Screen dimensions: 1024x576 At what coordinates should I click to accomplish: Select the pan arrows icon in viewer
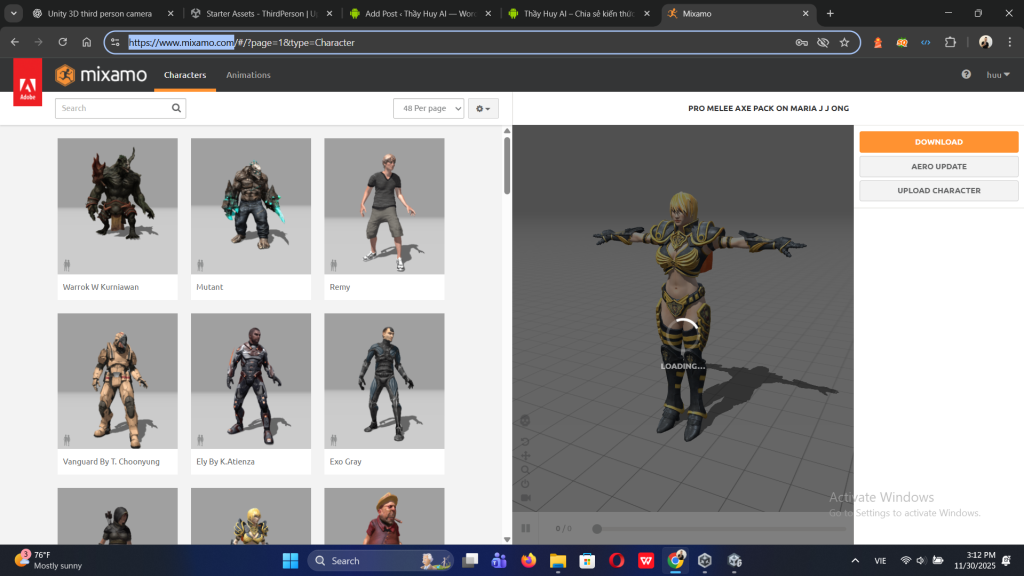526,456
